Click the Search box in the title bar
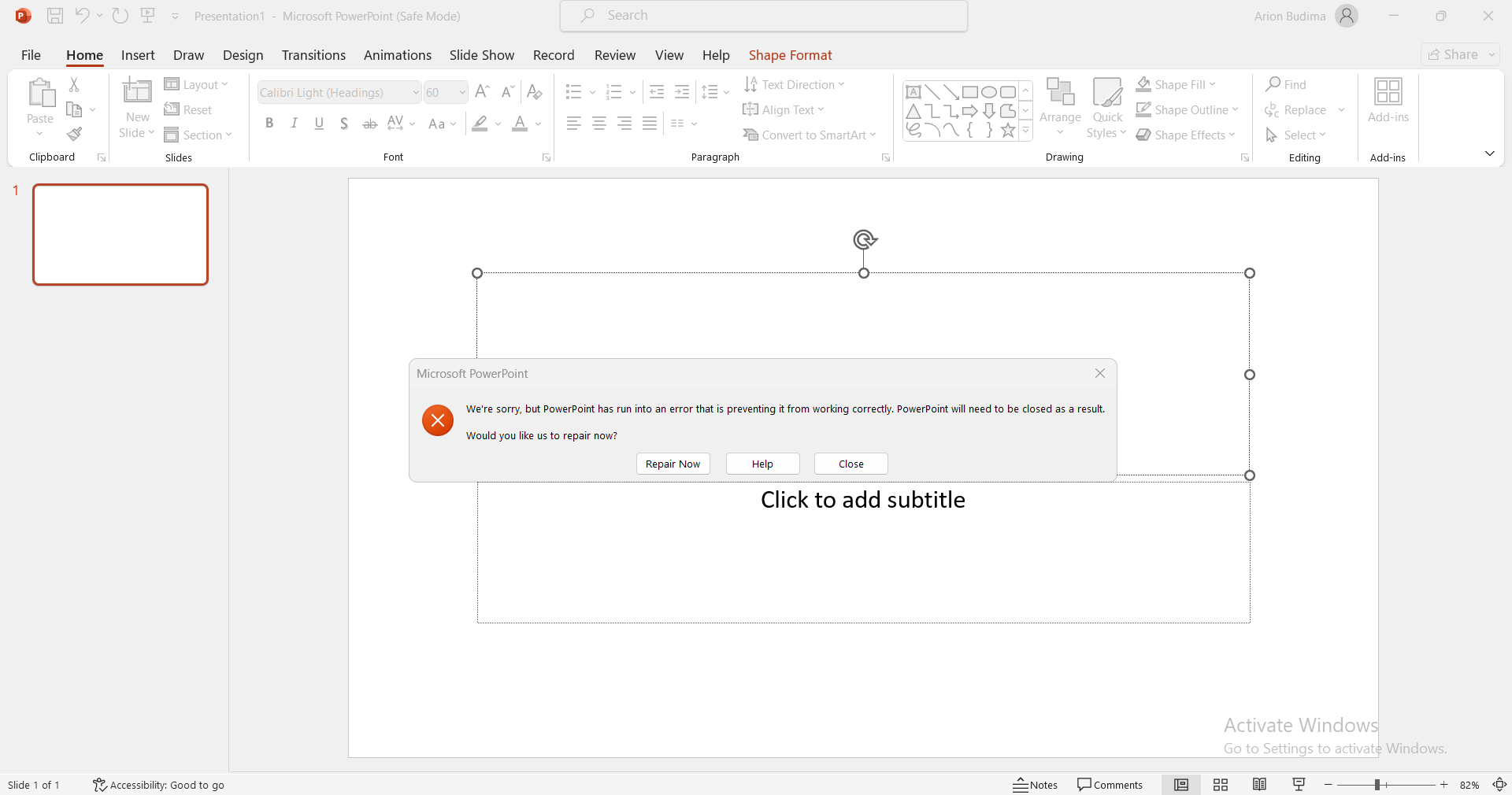Screen dimensions: 1512x795 click(764, 16)
